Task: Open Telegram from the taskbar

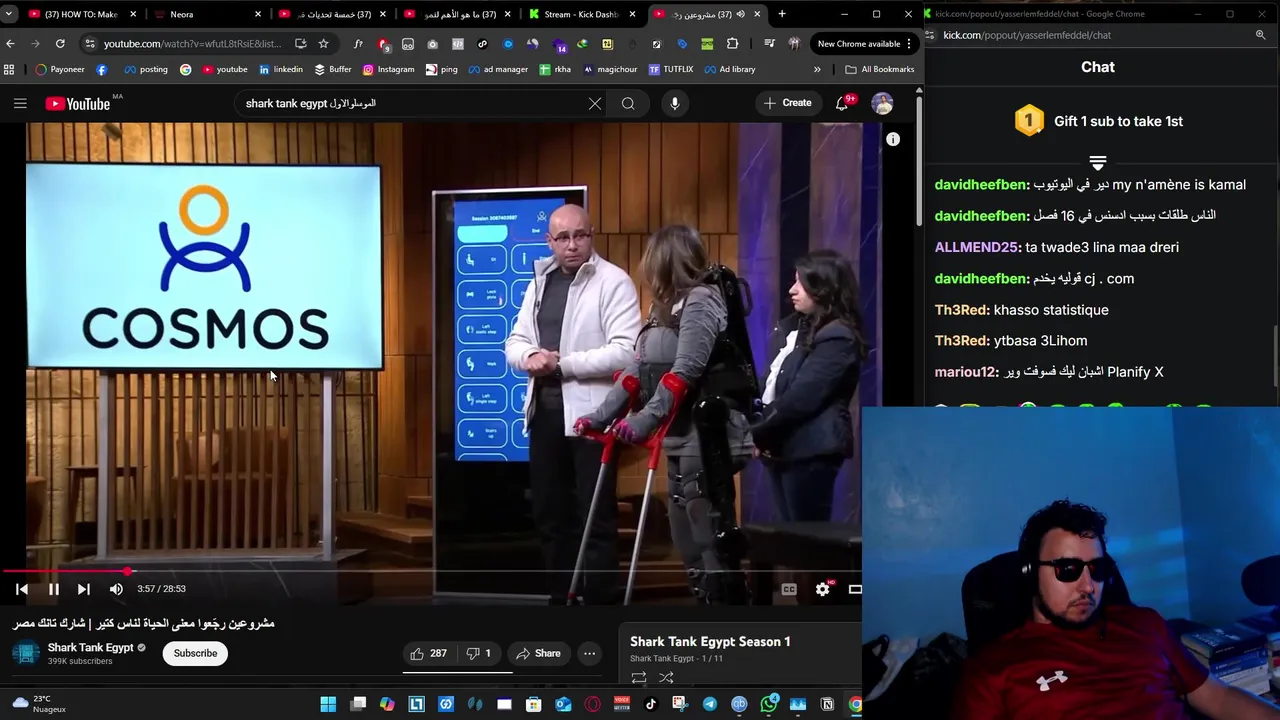Action: (710, 704)
